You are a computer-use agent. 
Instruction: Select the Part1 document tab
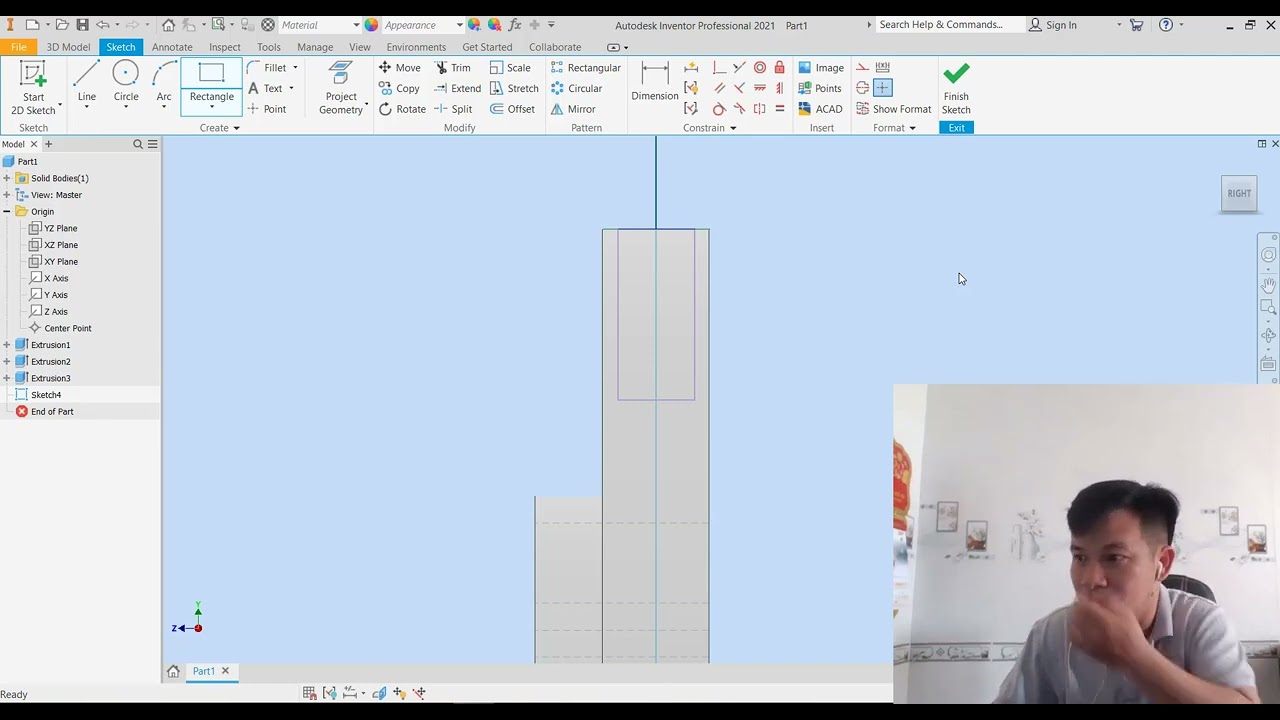click(203, 671)
